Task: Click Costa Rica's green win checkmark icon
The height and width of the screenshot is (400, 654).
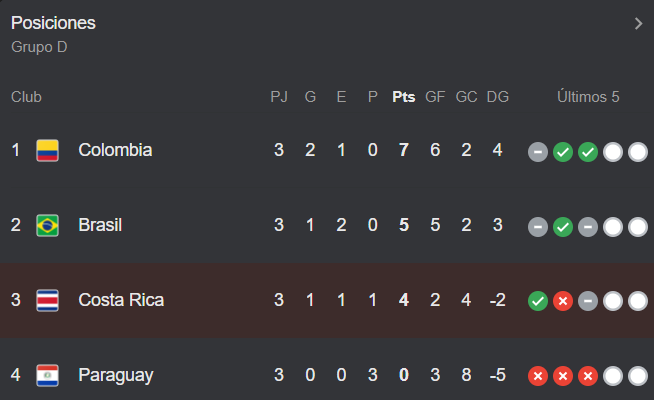Action: coord(538,301)
